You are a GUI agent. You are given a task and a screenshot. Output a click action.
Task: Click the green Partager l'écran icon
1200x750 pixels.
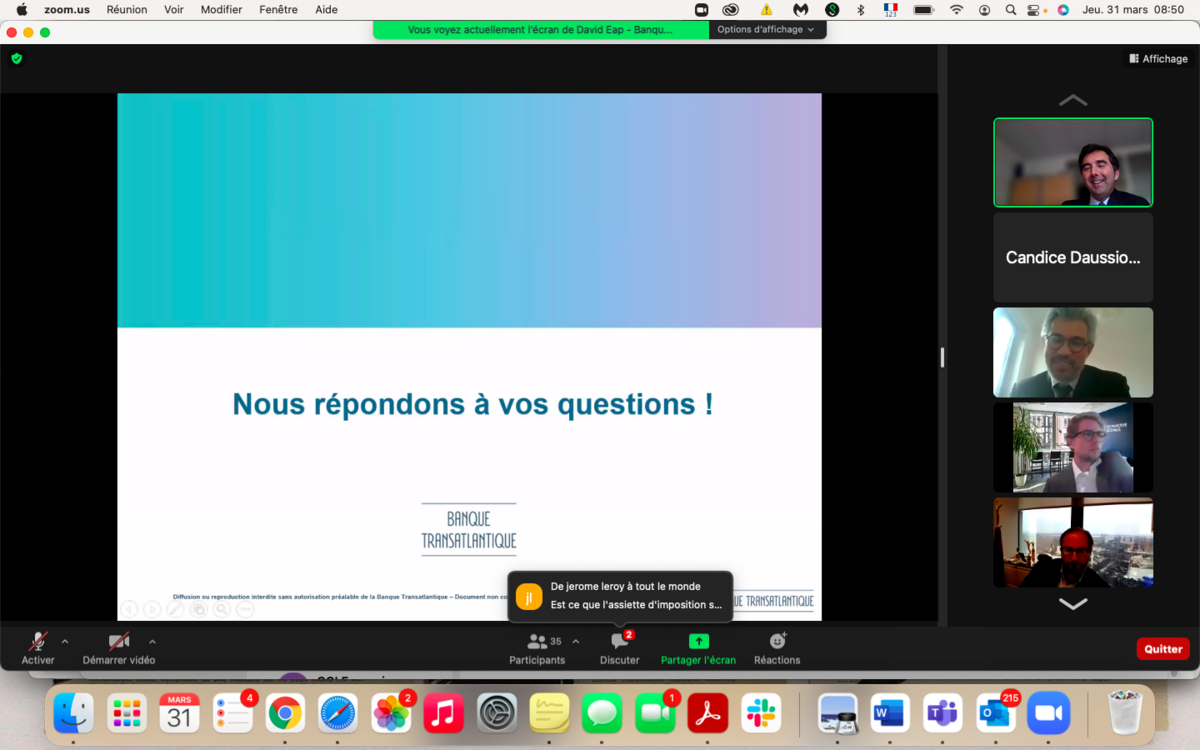click(698, 642)
